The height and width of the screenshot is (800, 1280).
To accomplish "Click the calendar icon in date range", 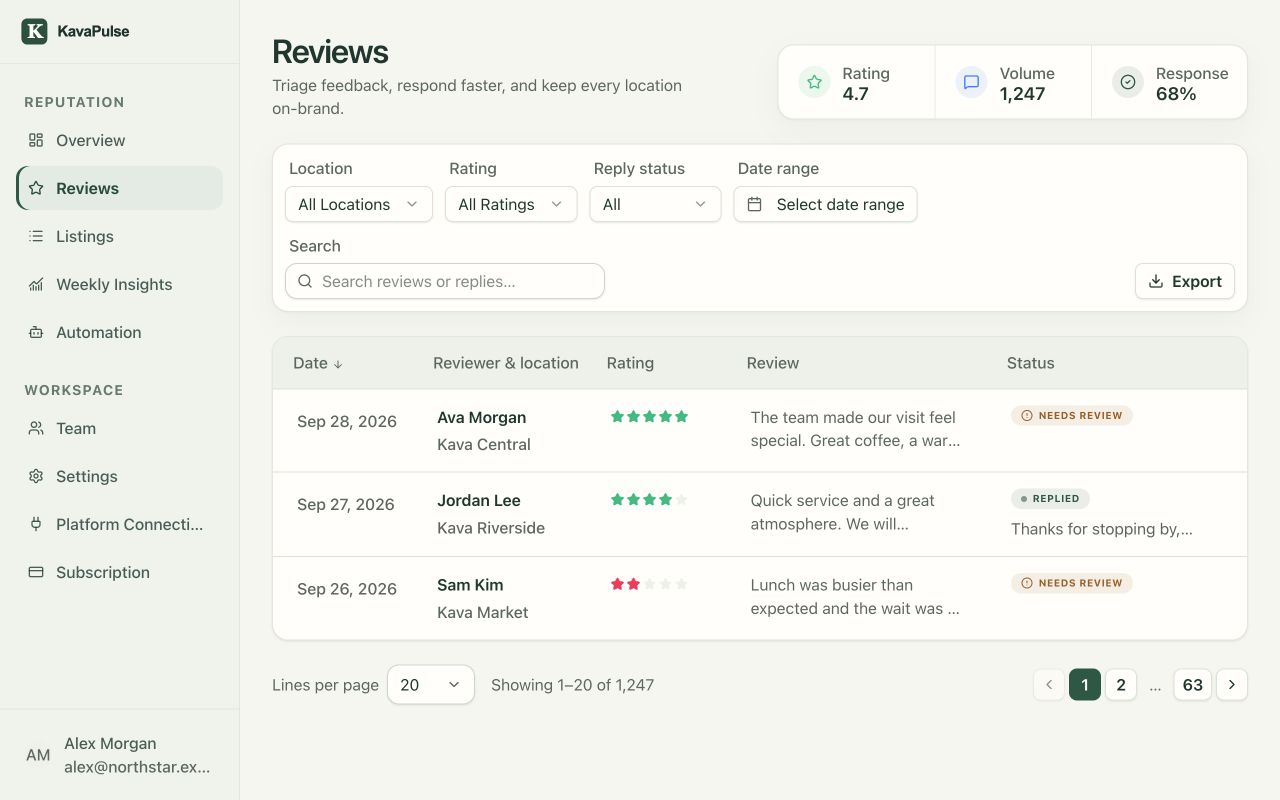I will click(x=755, y=204).
